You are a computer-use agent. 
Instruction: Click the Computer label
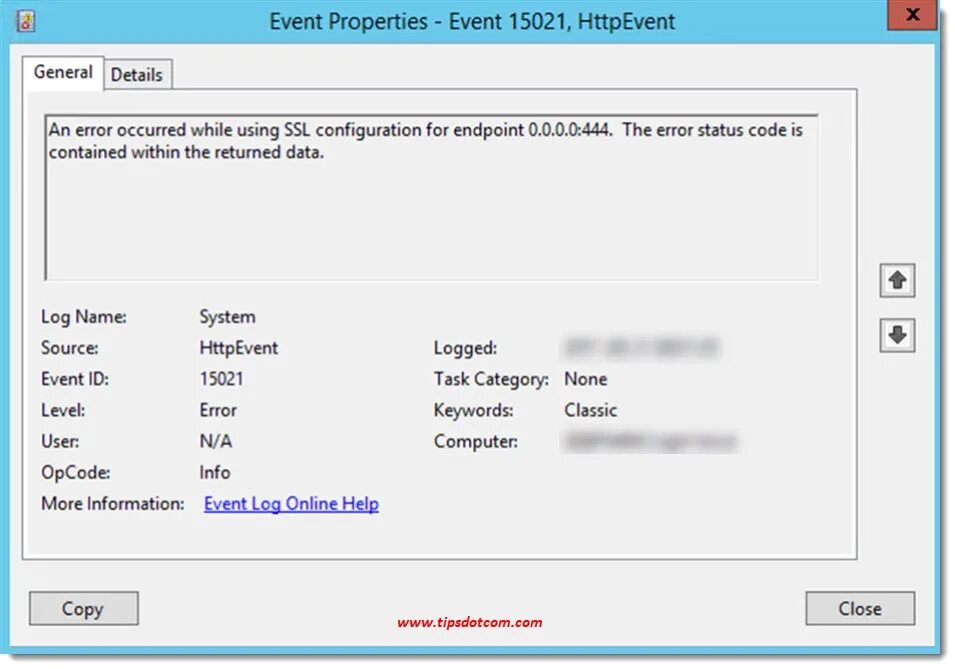point(476,441)
